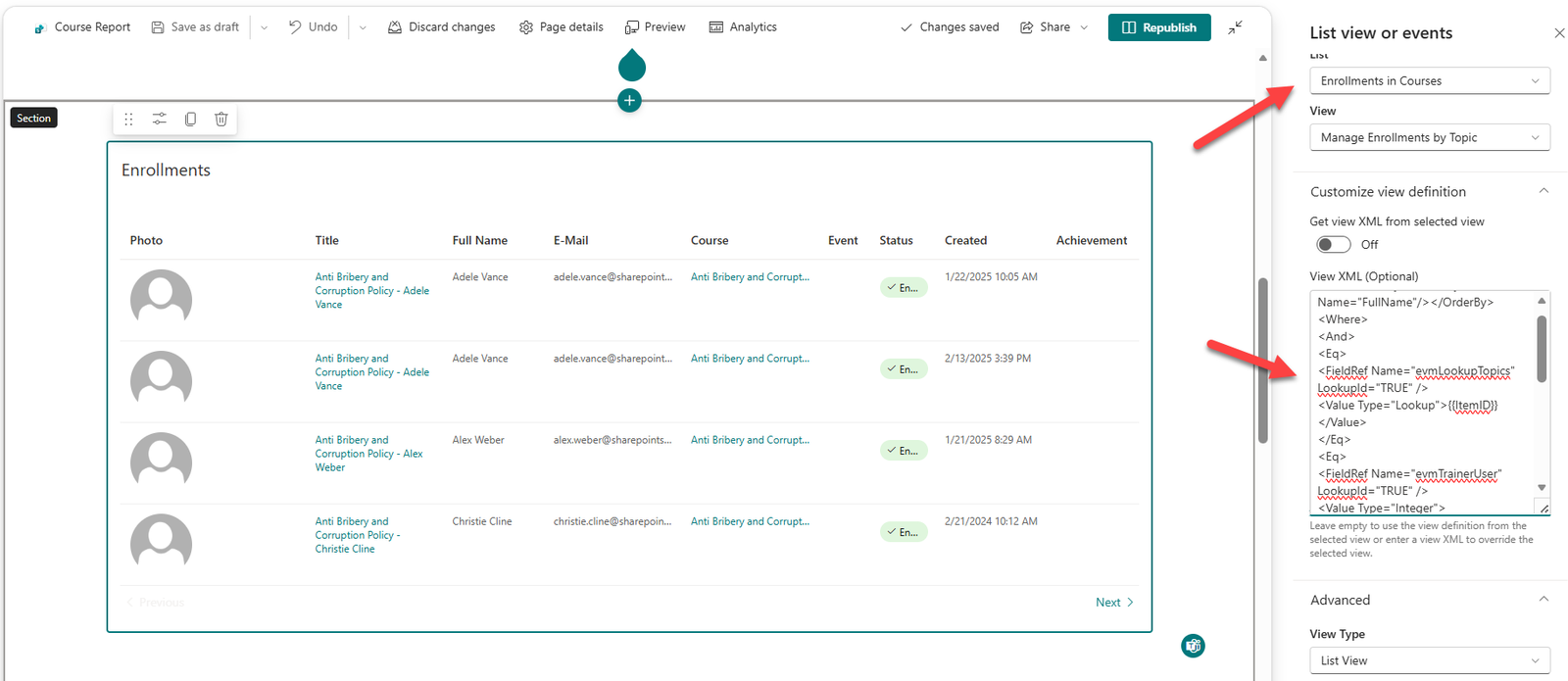Click the Achievement column header
This screenshot has width=1568, height=681.
(1092, 240)
